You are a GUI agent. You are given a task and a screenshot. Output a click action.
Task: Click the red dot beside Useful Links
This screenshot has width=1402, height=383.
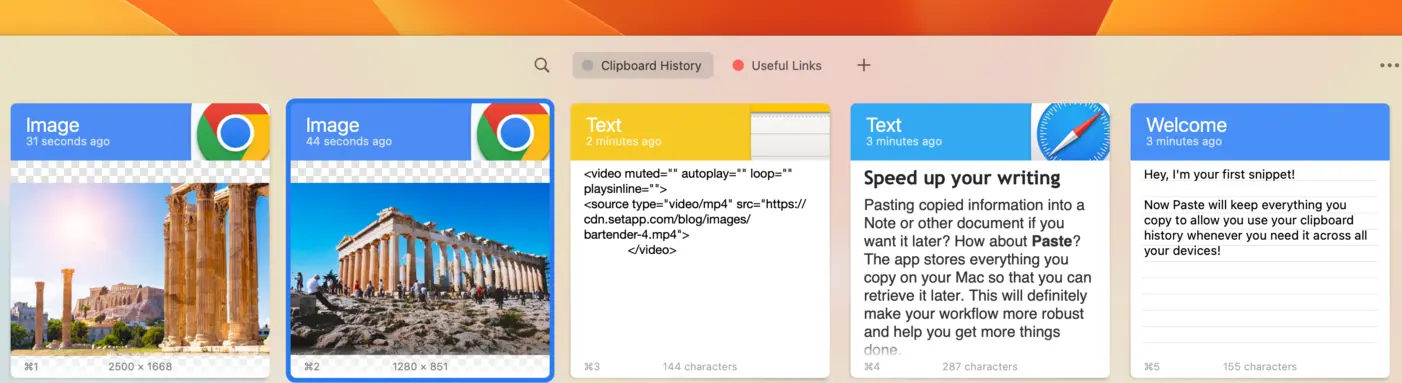click(x=738, y=65)
